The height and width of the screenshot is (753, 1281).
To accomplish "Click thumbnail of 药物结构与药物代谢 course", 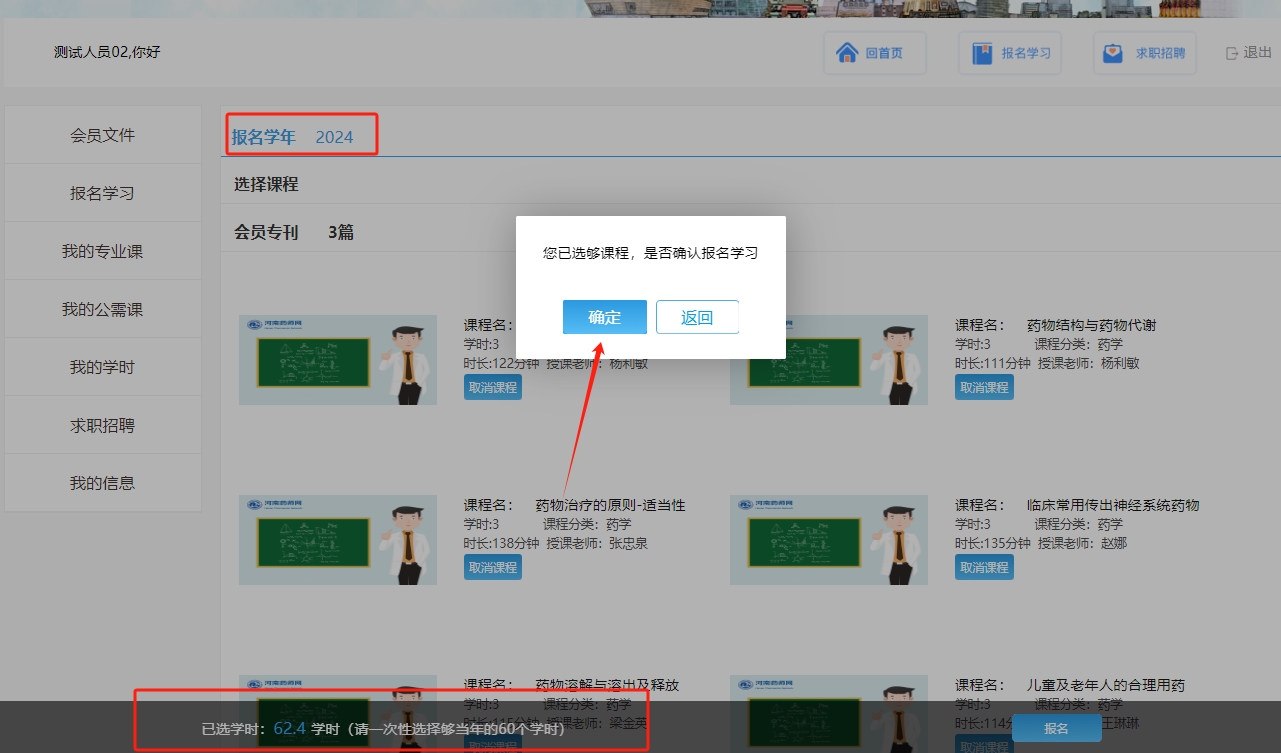I will pyautogui.click(x=829, y=360).
